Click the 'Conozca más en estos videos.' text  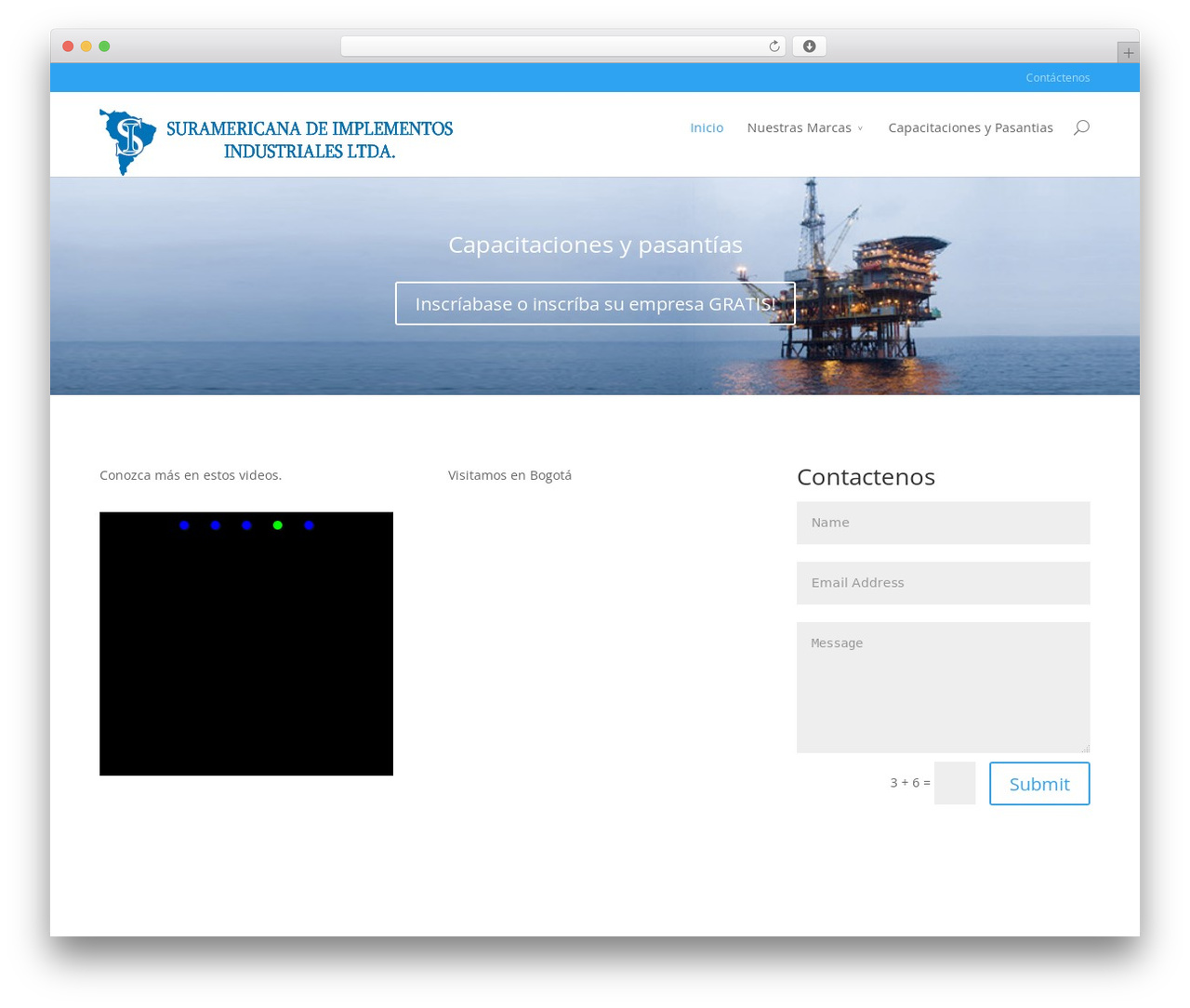(191, 475)
